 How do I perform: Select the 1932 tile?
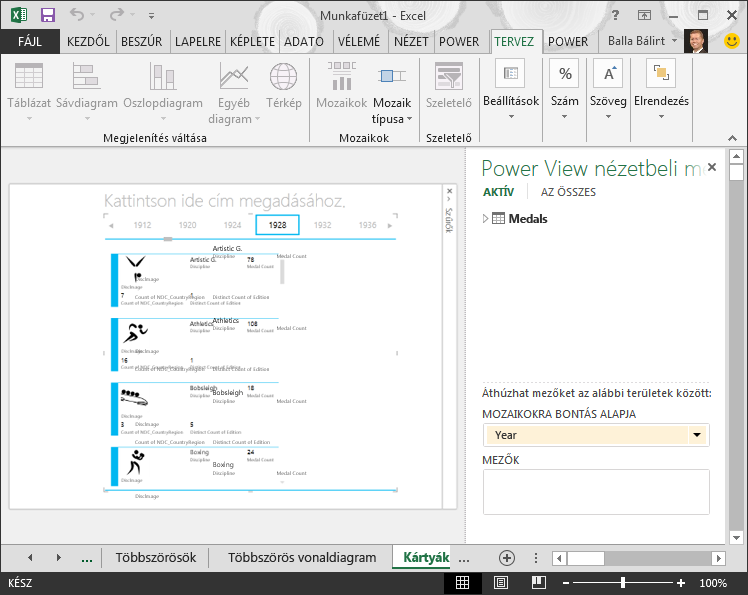322,225
